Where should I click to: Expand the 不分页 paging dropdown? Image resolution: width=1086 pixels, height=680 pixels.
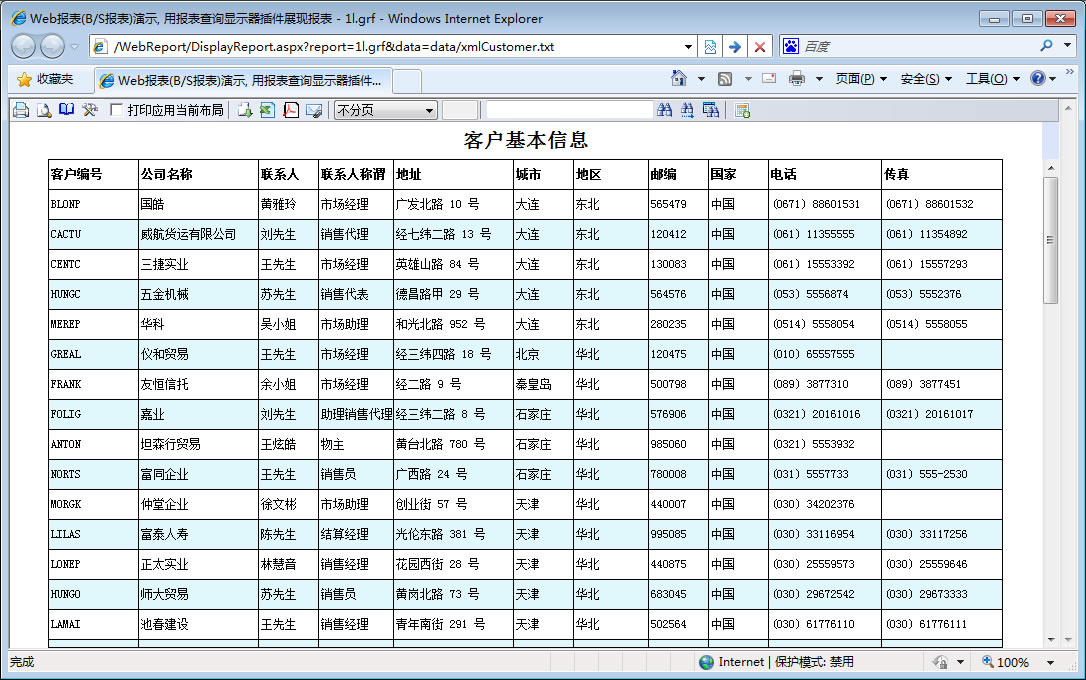429,110
